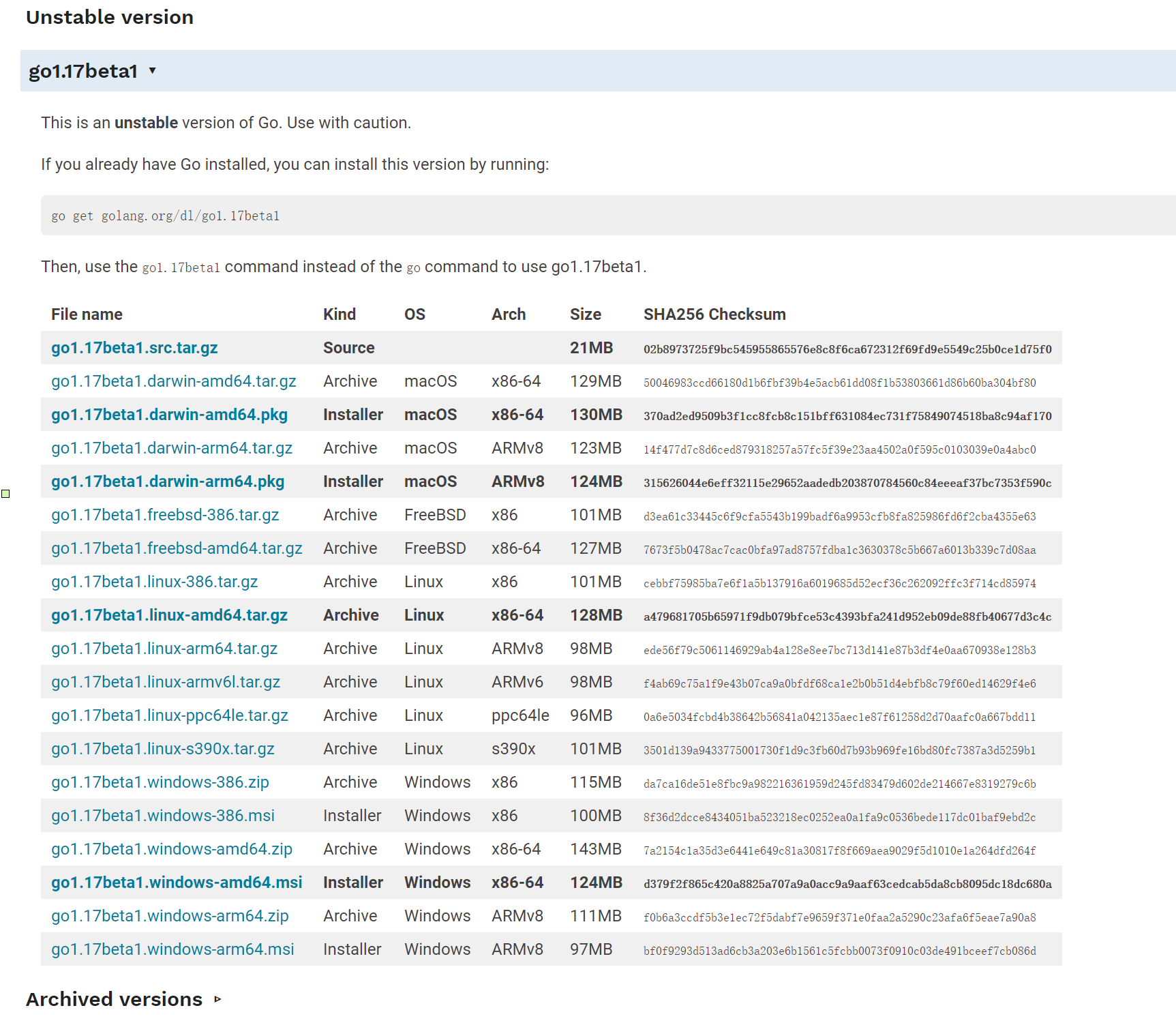Viewport: 1176px width, 1023px height.
Task: Download go1.17beta1.linux-amd64.tar.gz archive
Action: [x=169, y=615]
